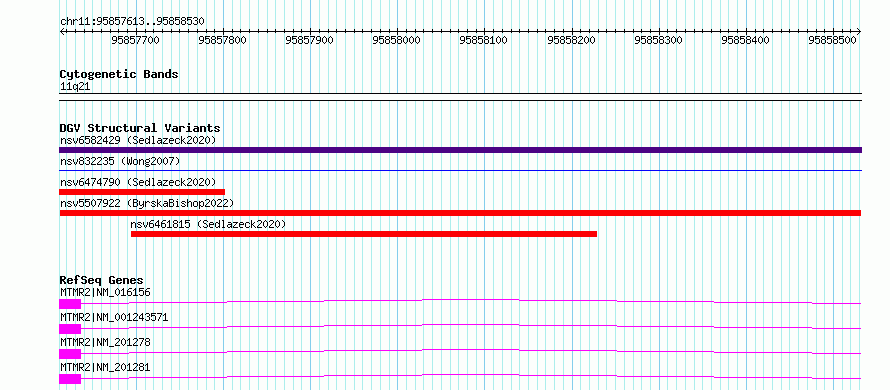Click ruler position 95858500
Viewport: 890px width, 390px height.
[x=832, y=40]
